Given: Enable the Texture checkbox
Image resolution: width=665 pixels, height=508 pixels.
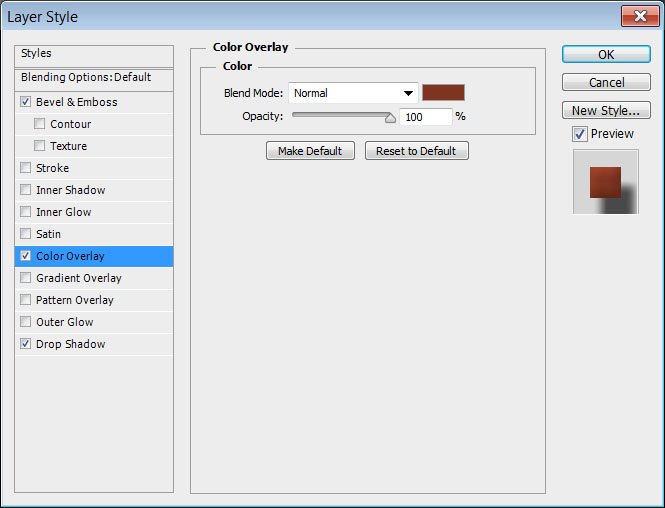Looking at the screenshot, I should tap(39, 146).
